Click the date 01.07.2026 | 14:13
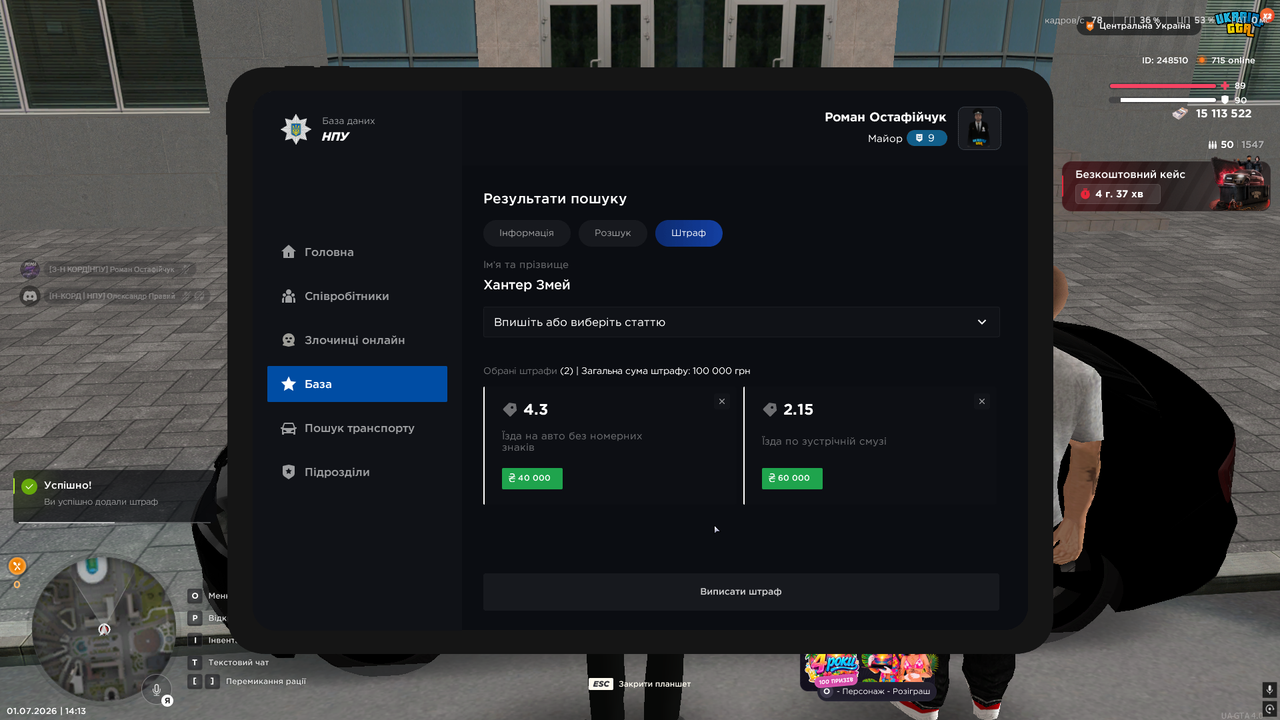 click(x=46, y=711)
